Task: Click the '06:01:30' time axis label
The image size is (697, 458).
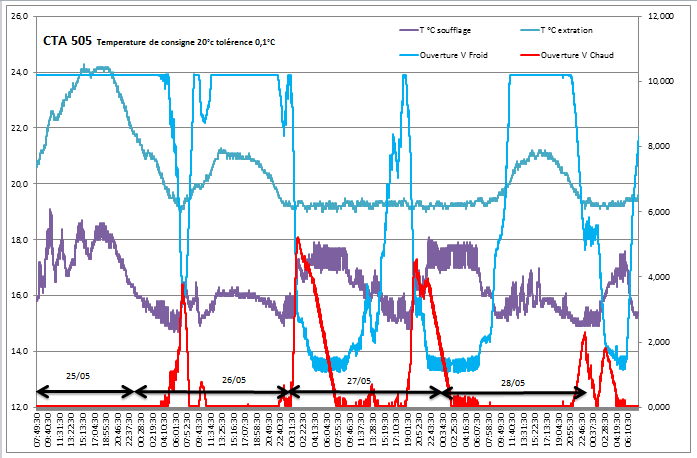Action: tap(176, 430)
